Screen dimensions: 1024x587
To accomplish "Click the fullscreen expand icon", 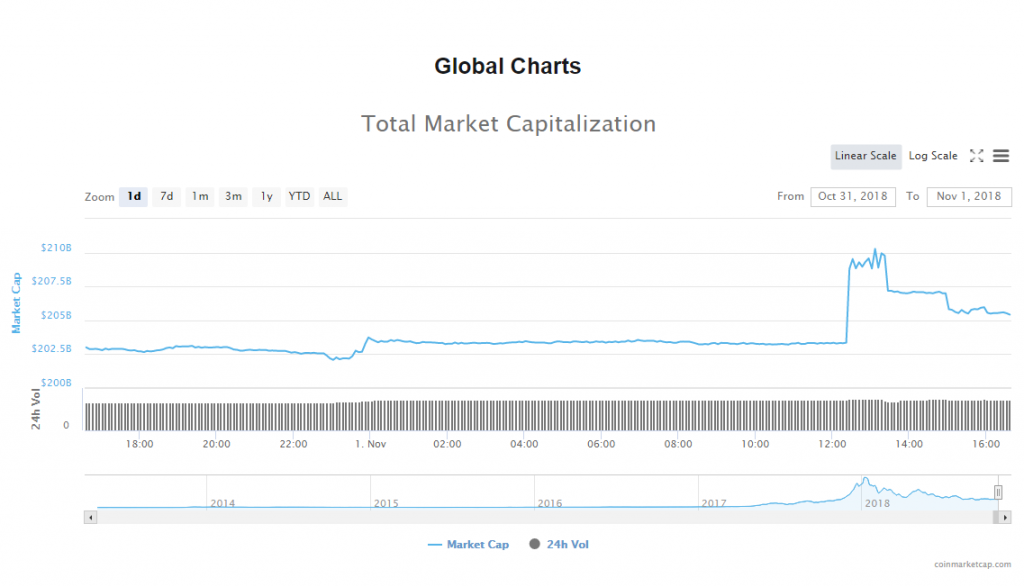I will (x=977, y=156).
